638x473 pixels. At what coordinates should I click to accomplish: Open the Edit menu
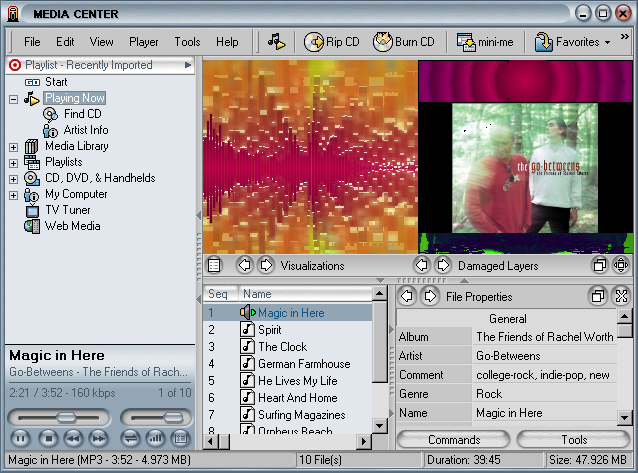click(65, 42)
